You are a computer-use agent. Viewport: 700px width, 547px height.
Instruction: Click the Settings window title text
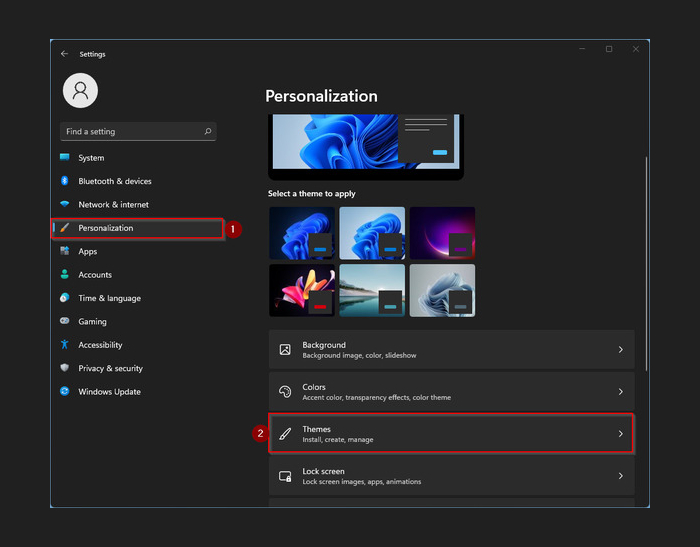click(x=92, y=54)
